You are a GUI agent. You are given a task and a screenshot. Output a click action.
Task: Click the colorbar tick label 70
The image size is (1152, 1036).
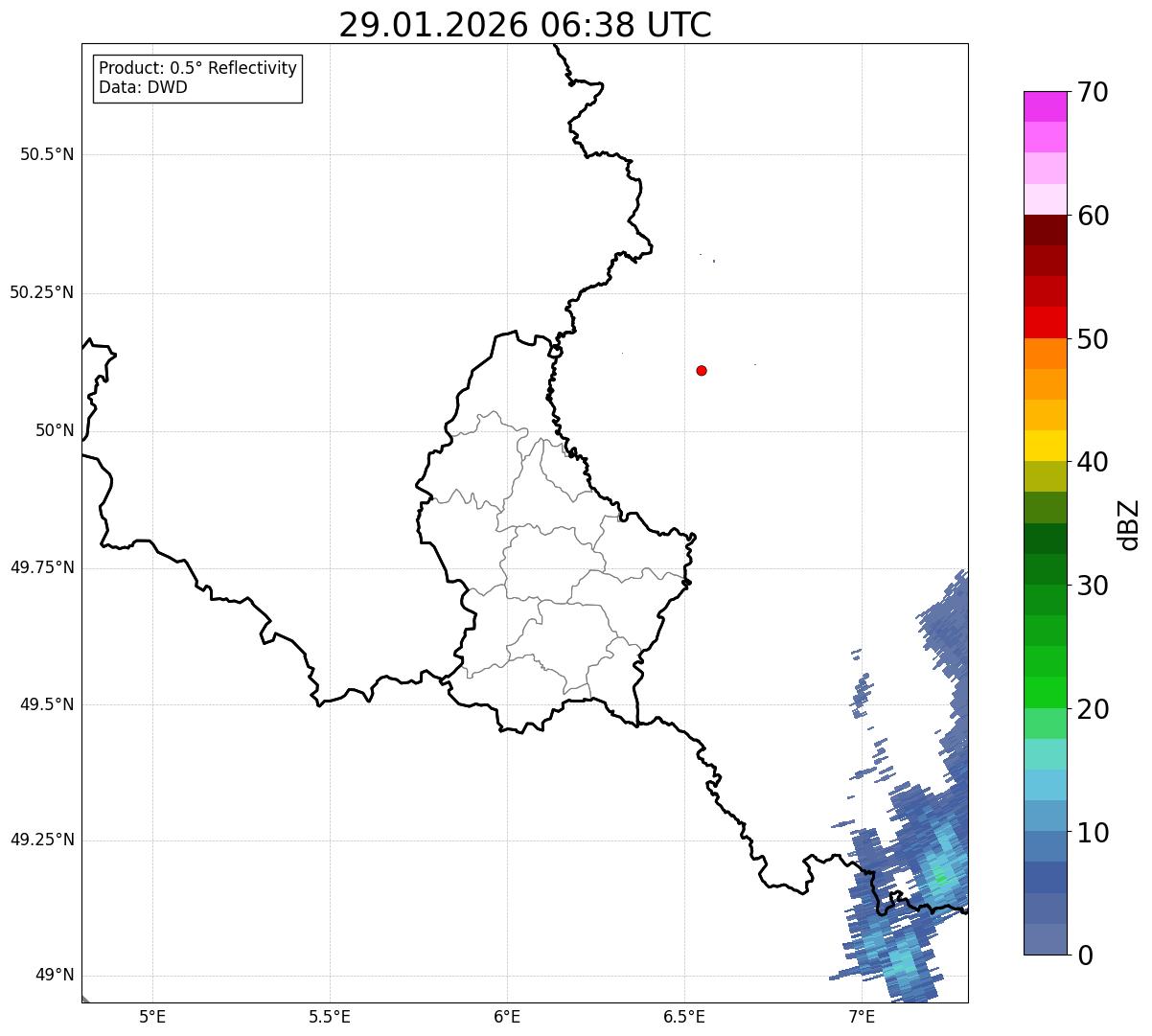point(1092,92)
